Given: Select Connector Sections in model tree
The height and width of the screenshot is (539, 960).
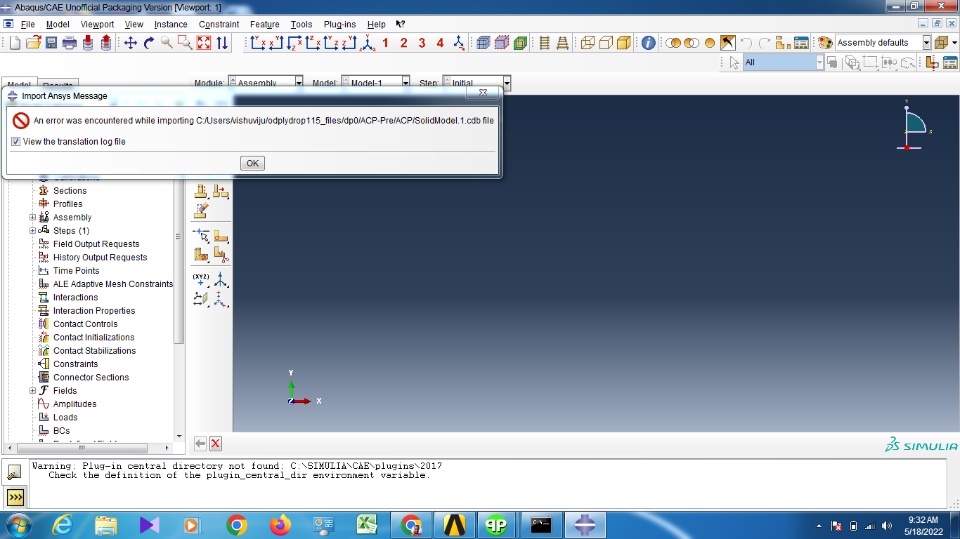Looking at the screenshot, I should (91, 377).
